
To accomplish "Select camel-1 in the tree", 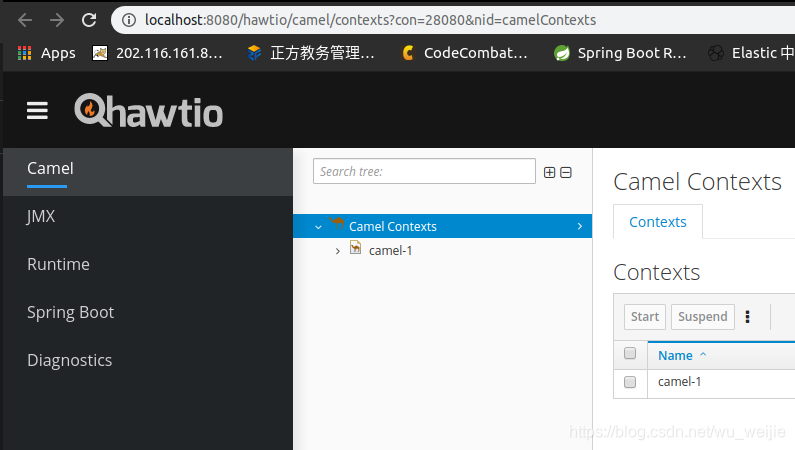I will (x=390, y=250).
